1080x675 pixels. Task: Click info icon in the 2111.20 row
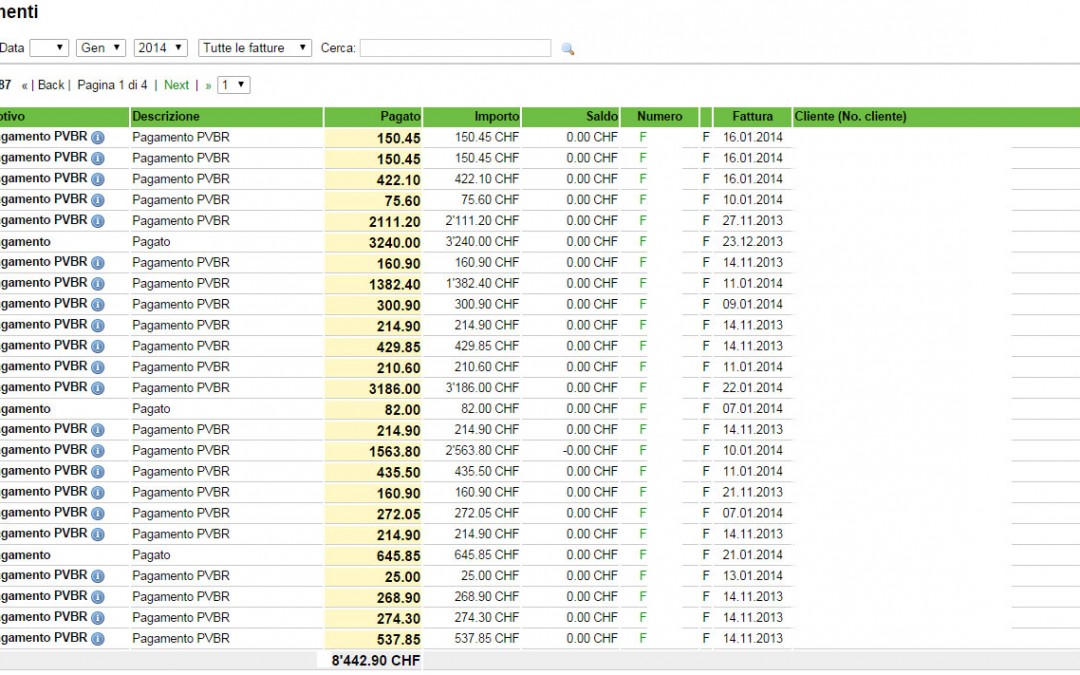(x=97, y=221)
